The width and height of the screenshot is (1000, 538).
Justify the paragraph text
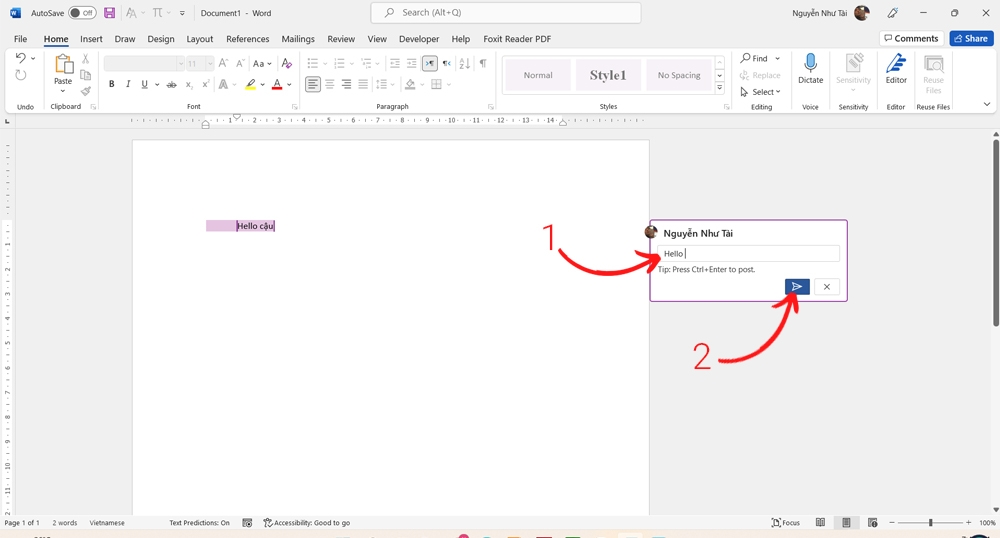363,84
